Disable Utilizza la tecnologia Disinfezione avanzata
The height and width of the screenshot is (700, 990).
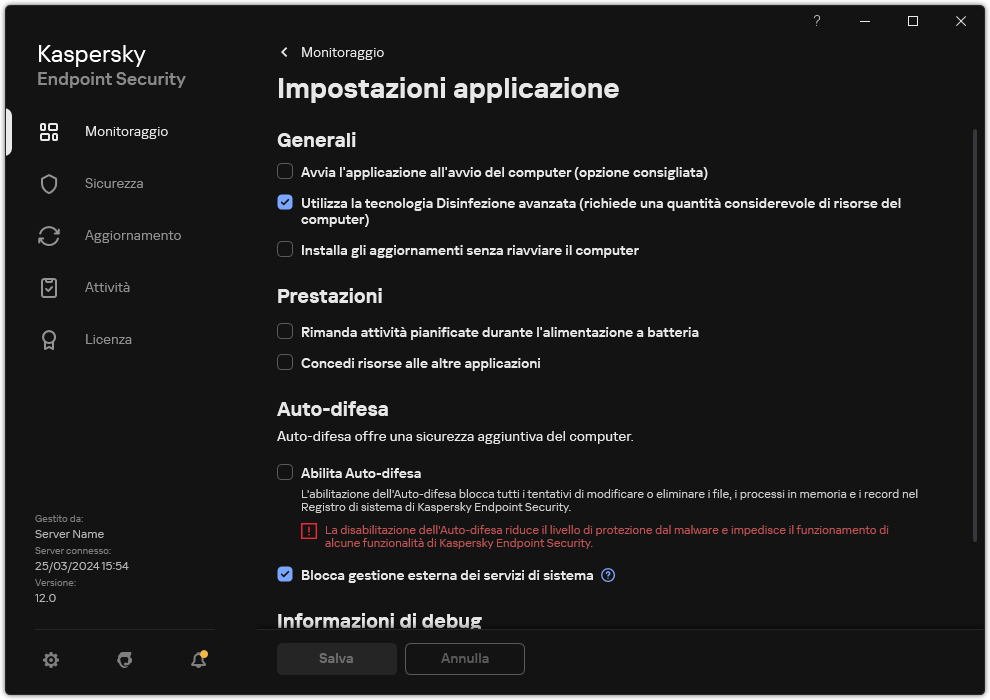(285, 202)
